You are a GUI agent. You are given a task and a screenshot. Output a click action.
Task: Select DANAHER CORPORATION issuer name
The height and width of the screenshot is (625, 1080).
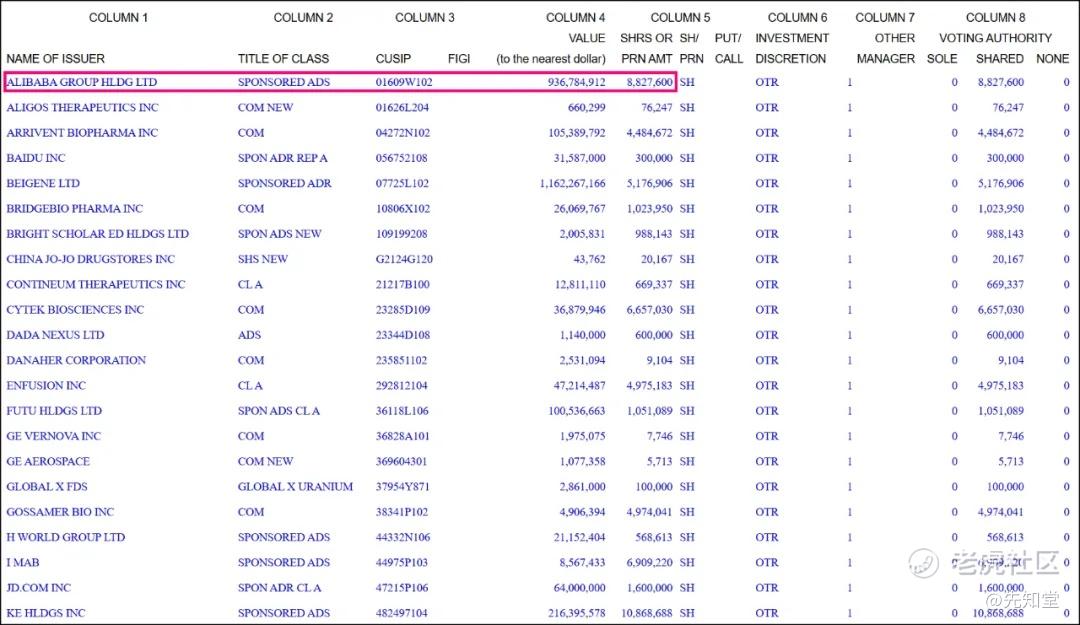[76, 360]
